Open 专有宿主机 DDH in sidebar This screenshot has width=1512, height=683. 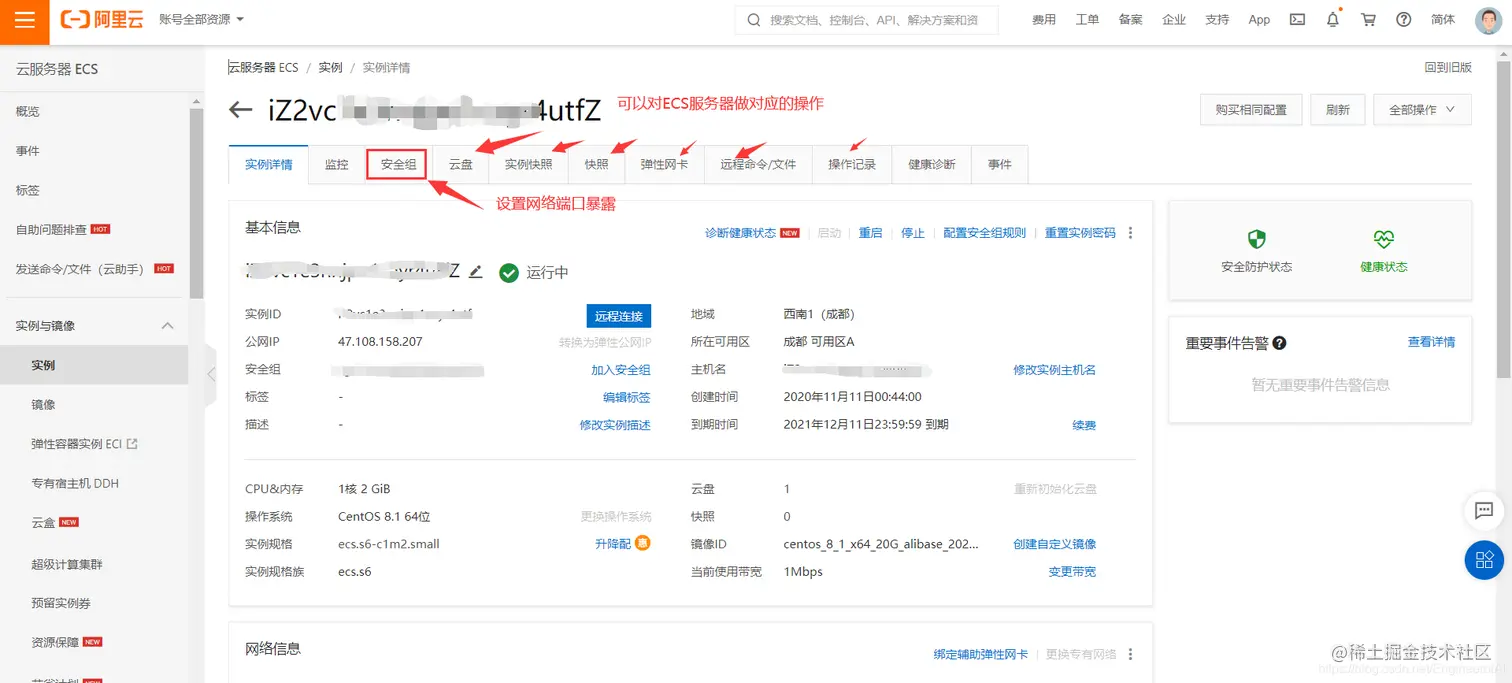[x=75, y=484]
